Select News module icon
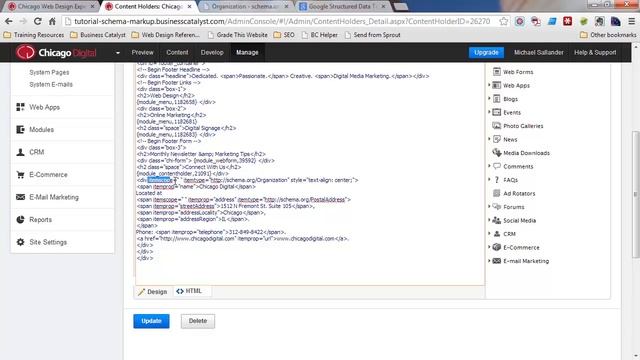Image resolution: width=640 pixels, height=360 pixels. [497, 139]
